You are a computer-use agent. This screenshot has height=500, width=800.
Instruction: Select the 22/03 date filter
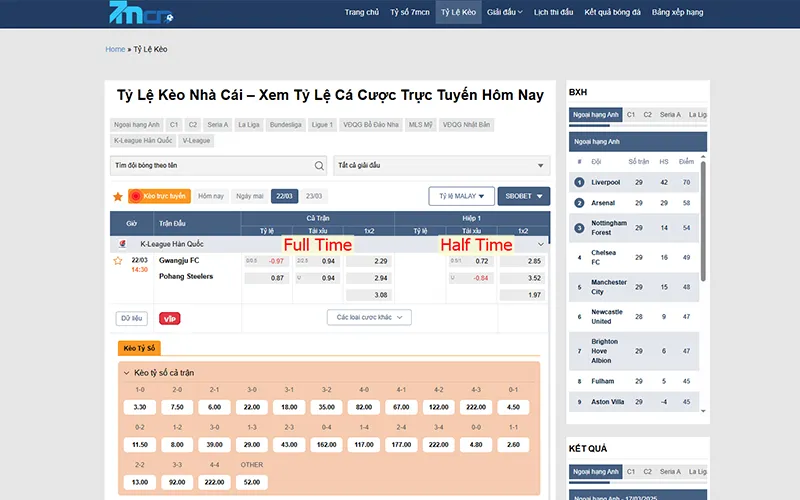coord(284,196)
